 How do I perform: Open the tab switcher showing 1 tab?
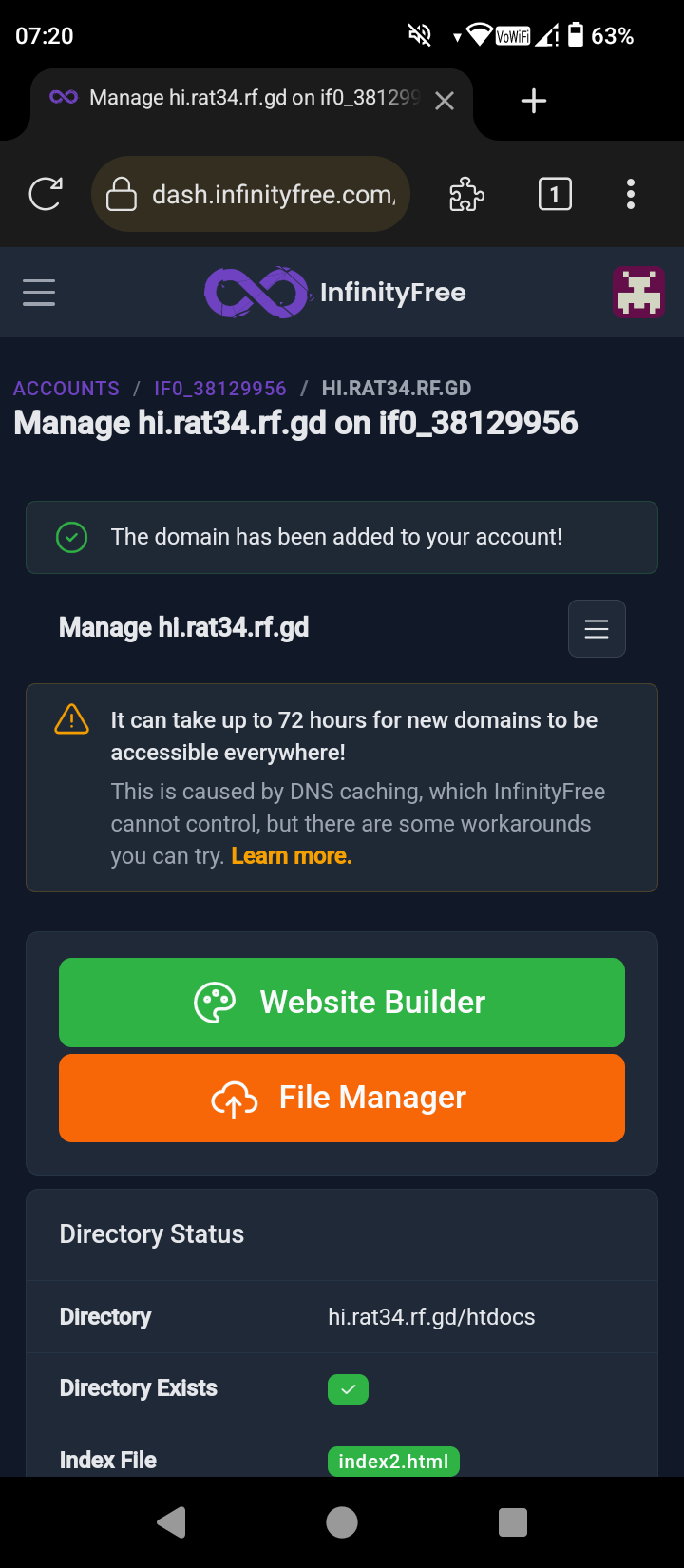(x=555, y=195)
